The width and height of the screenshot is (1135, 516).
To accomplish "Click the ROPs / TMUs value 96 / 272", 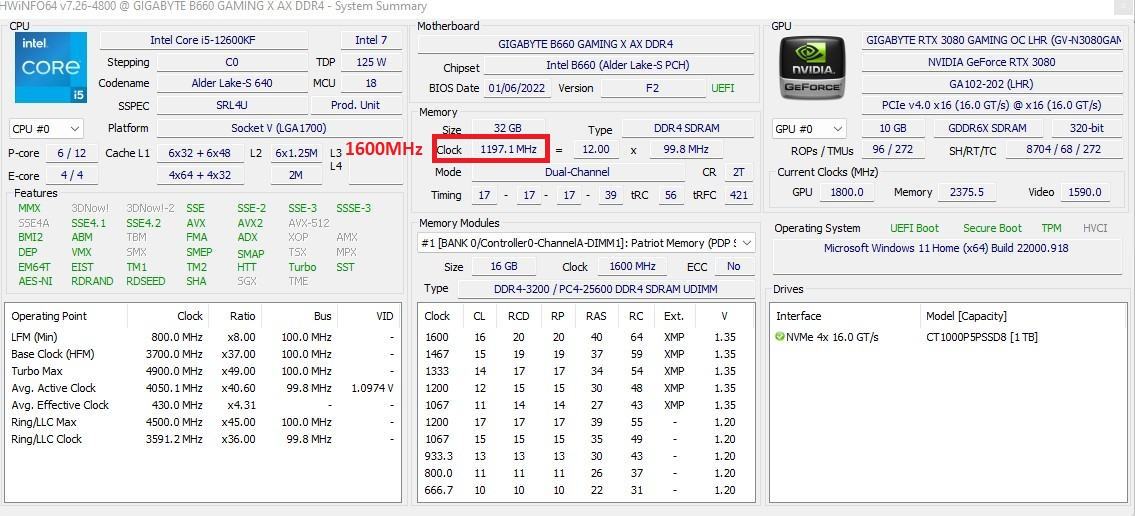I will tap(893, 151).
